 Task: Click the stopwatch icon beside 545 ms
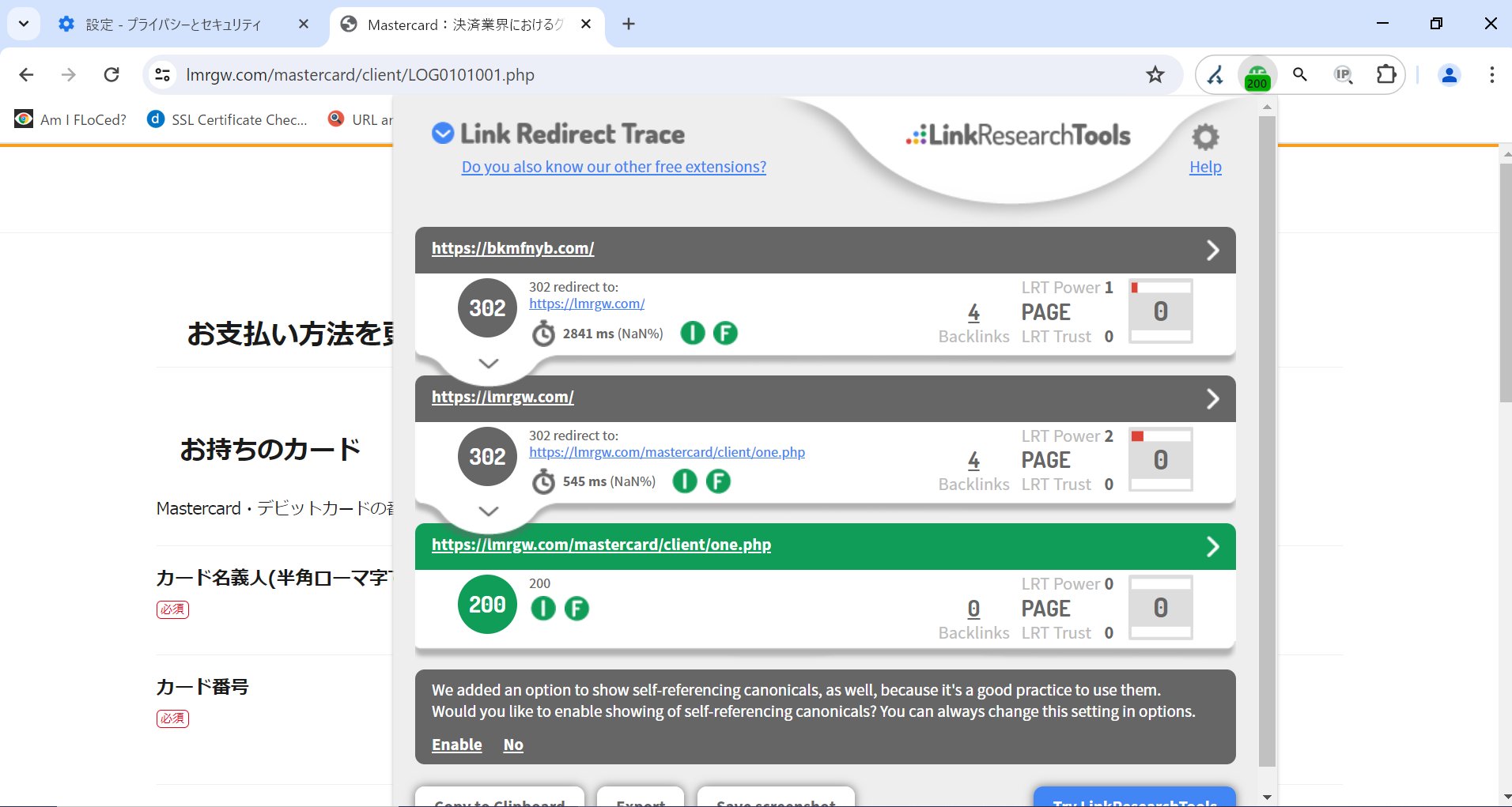tap(543, 481)
